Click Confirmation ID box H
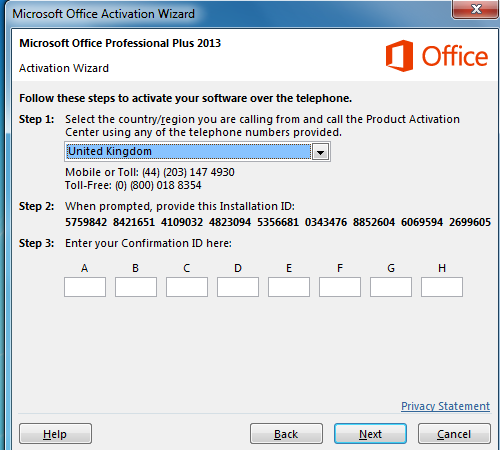Screen dimensions: 500x450 (442, 287)
